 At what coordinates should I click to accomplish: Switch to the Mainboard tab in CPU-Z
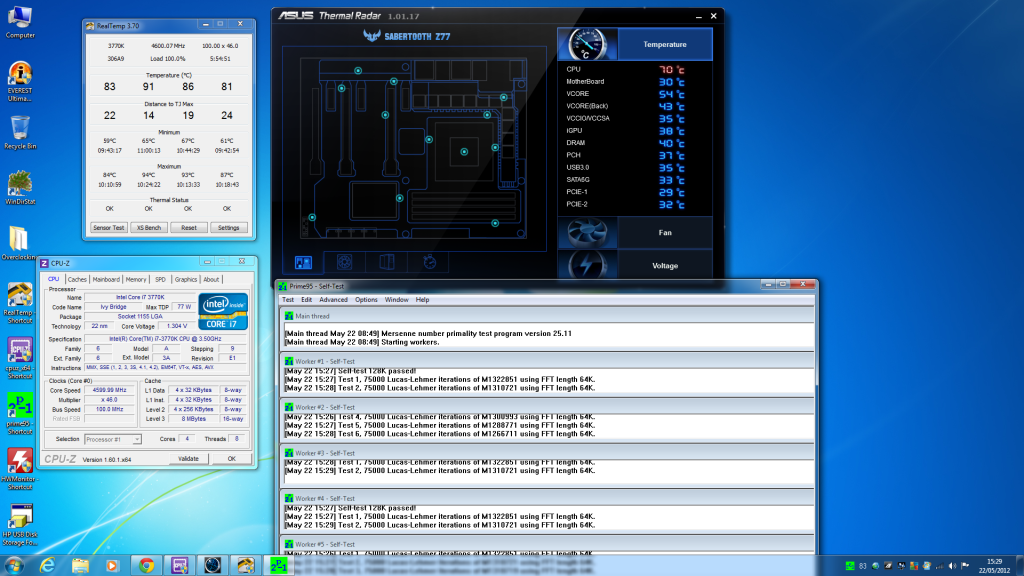click(106, 279)
